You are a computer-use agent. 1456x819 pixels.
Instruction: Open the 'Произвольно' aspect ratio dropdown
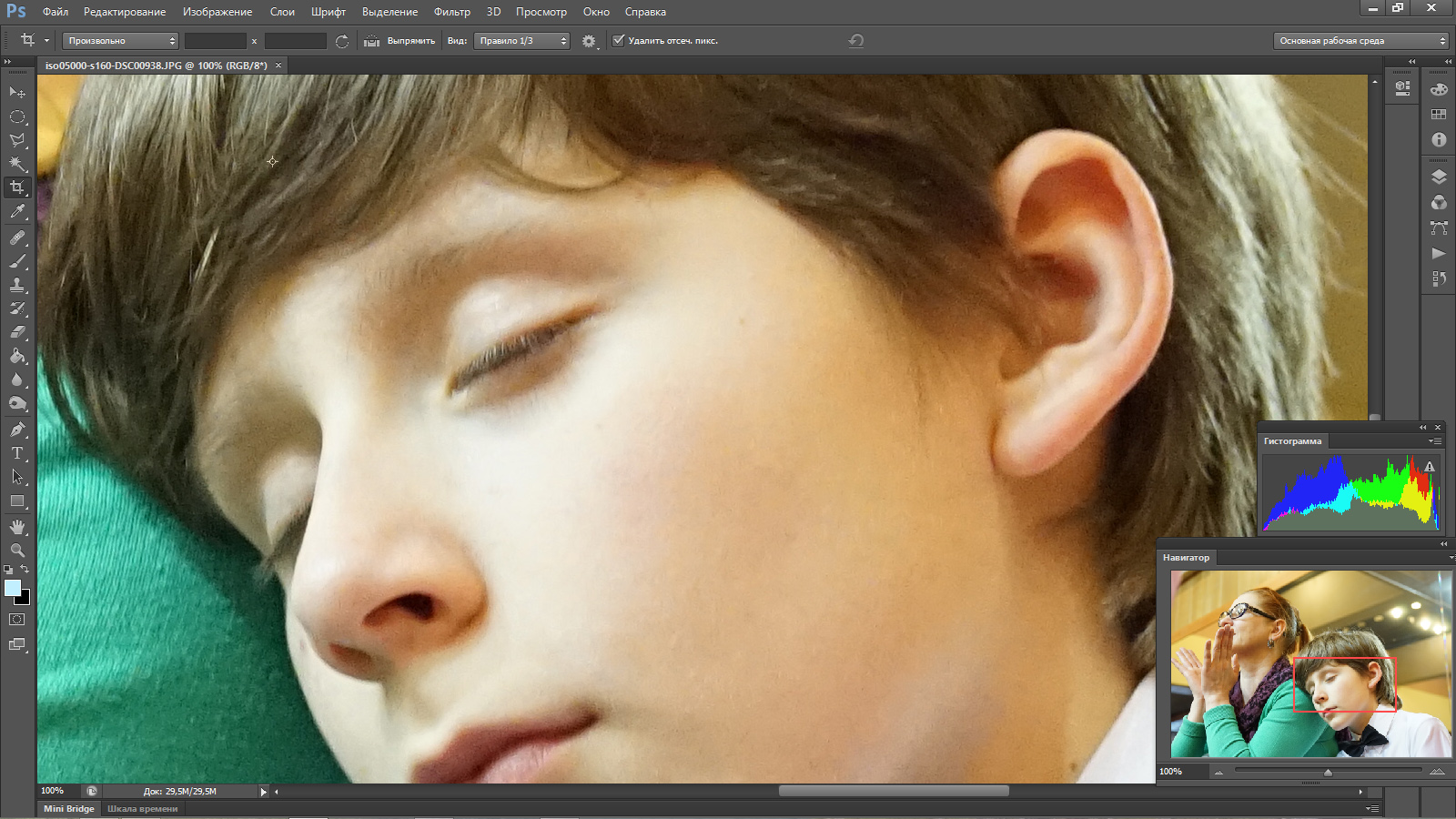(120, 41)
